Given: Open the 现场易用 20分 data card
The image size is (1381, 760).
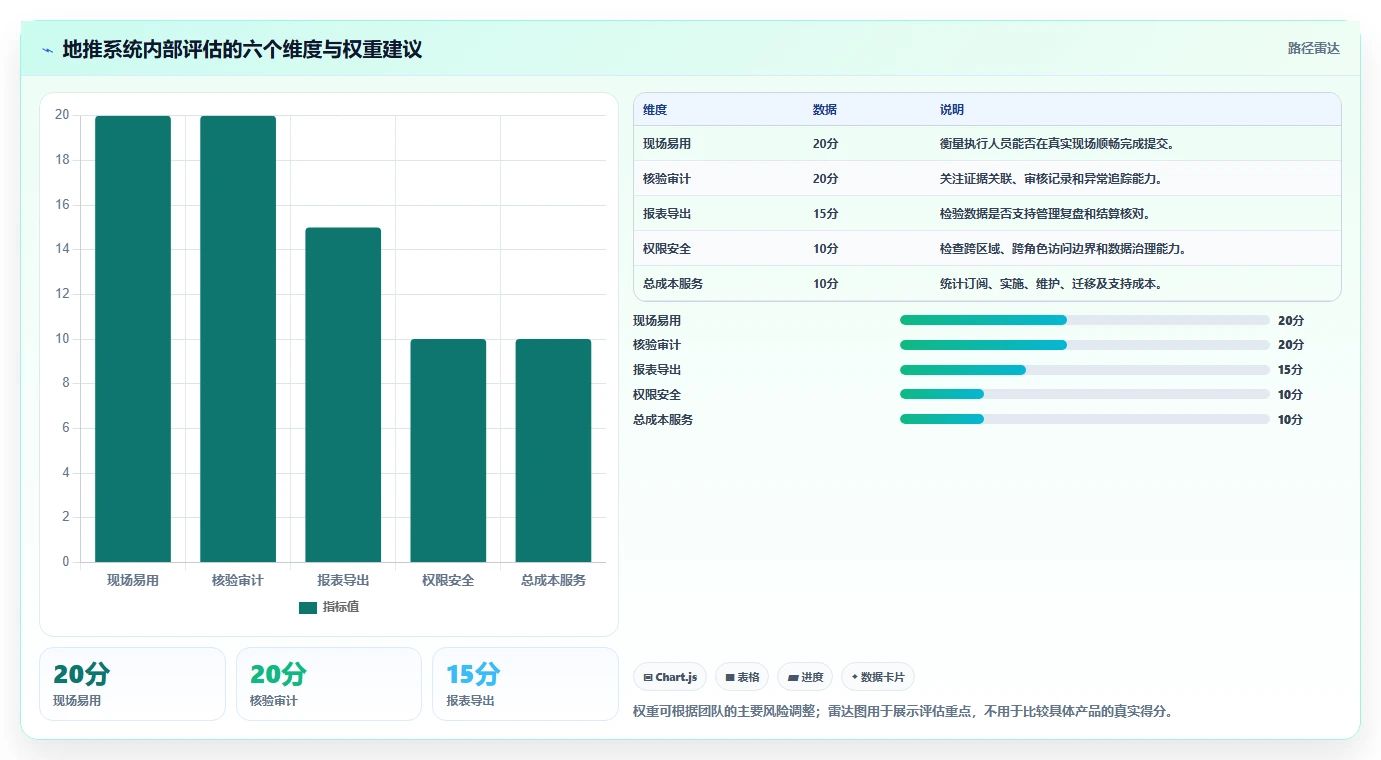Looking at the screenshot, I should (x=132, y=684).
